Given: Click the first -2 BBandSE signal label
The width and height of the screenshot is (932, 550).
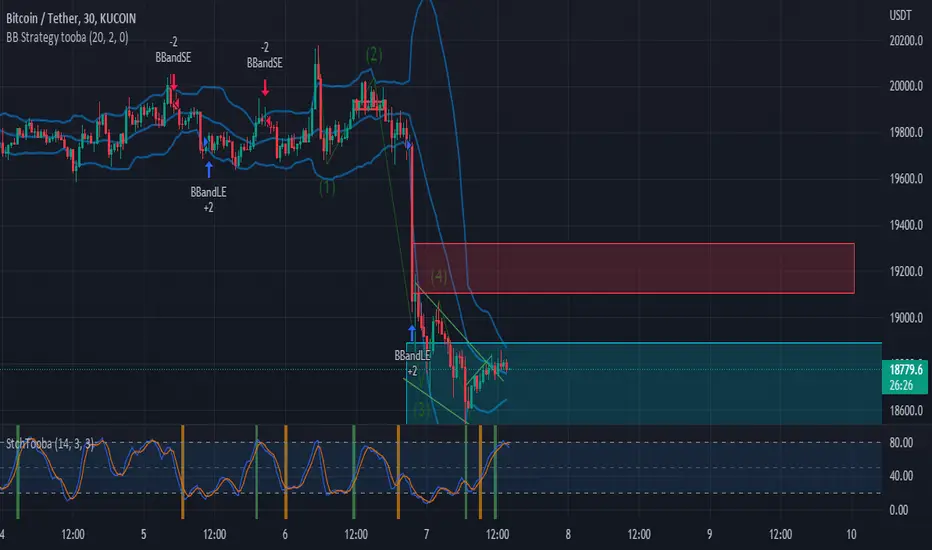Looking at the screenshot, I should (x=173, y=50).
